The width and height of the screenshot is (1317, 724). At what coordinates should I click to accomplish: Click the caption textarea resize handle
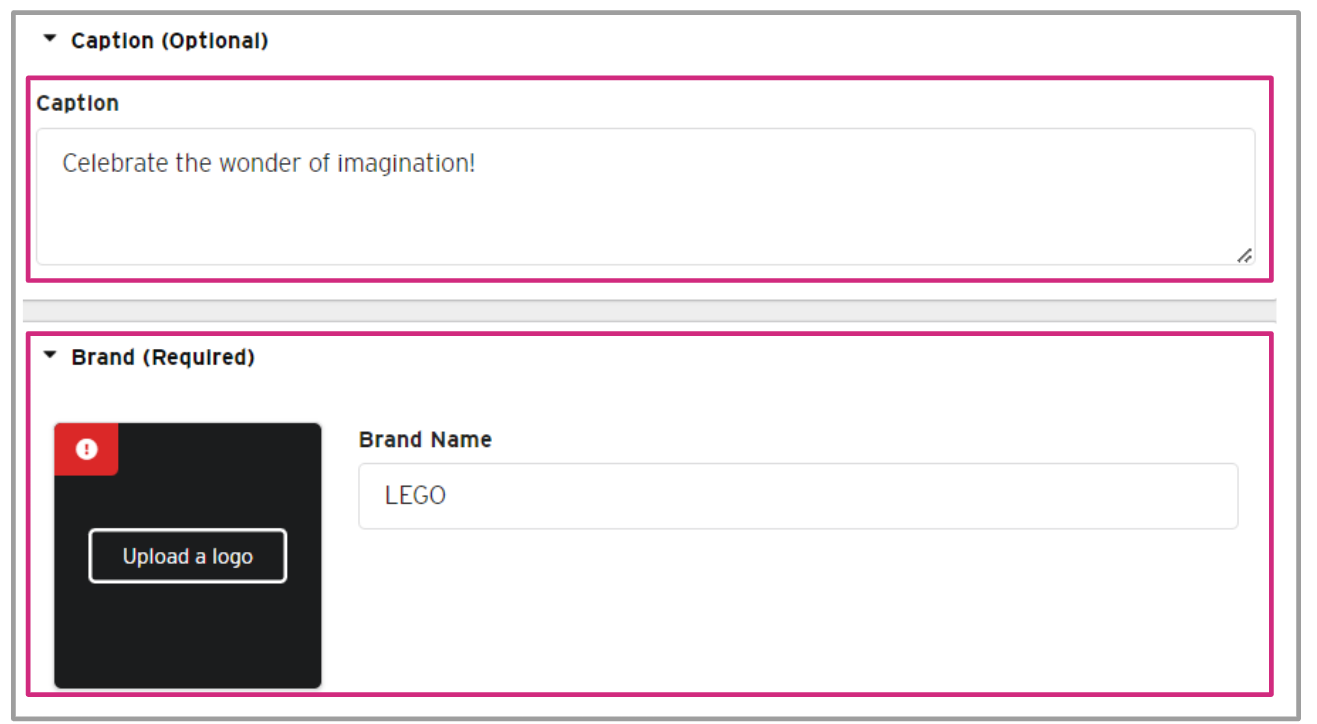coord(1244,256)
